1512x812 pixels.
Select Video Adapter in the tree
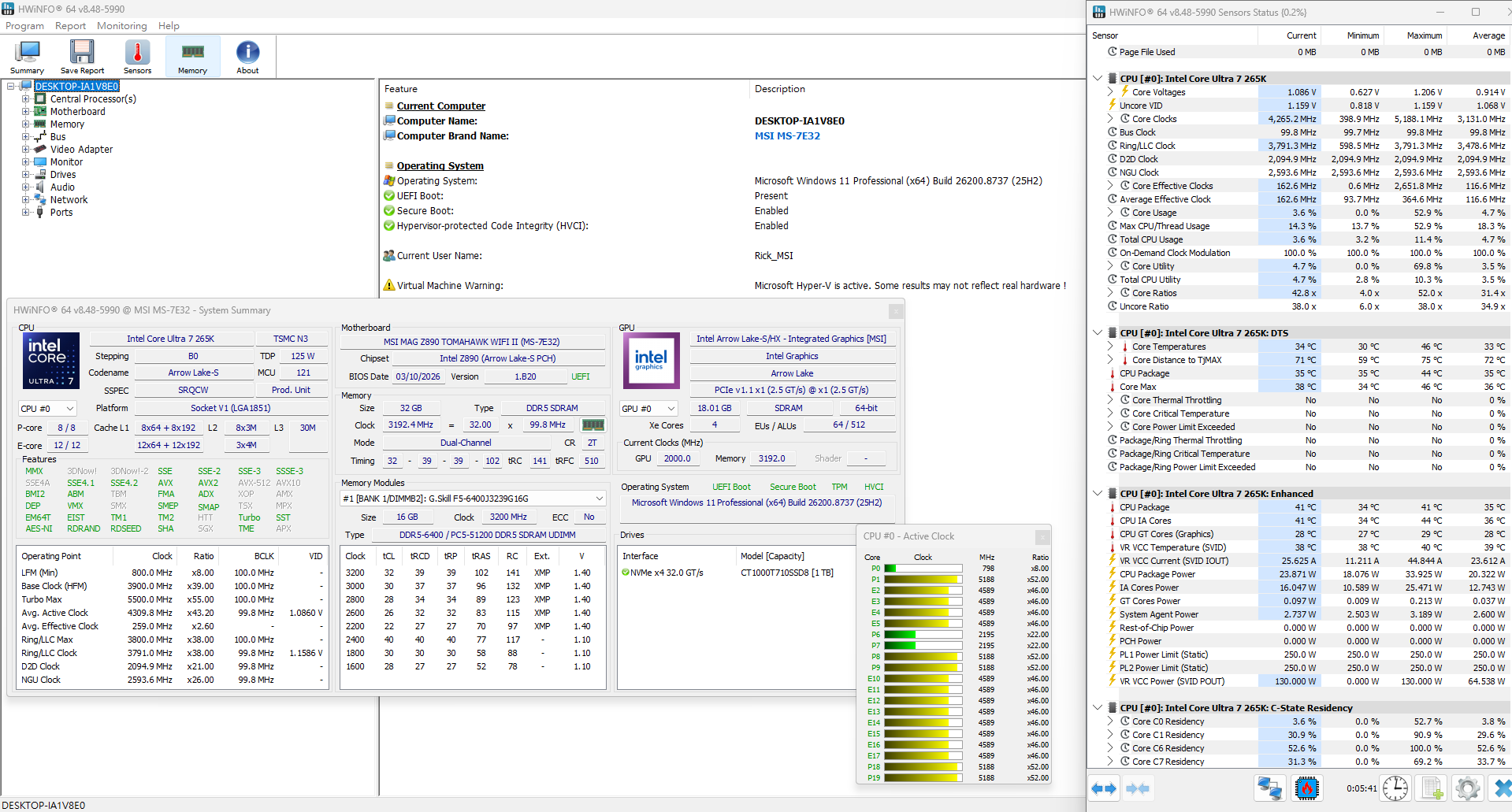pyautogui.click(x=81, y=150)
